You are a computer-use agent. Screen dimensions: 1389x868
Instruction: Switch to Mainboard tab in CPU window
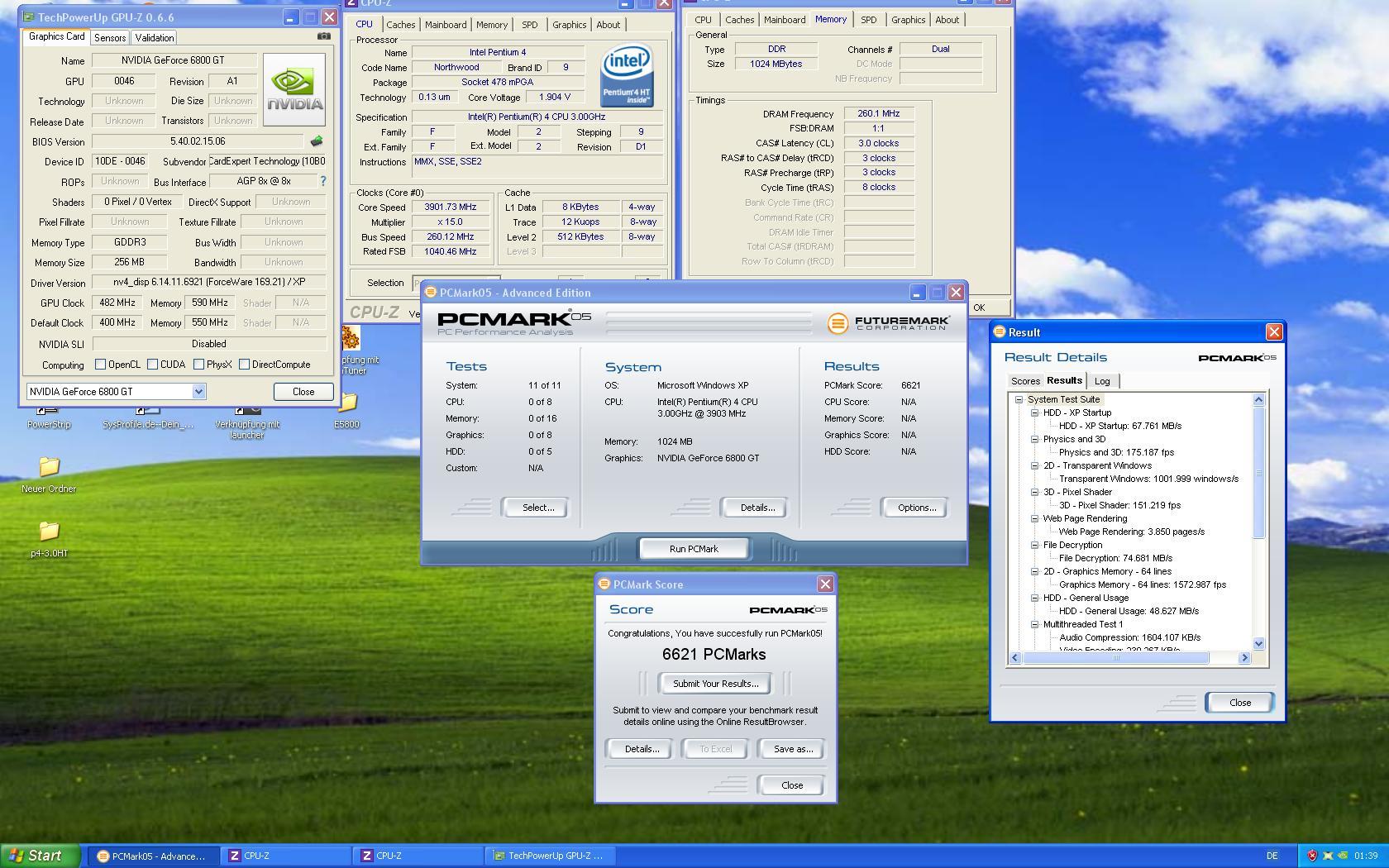click(446, 25)
